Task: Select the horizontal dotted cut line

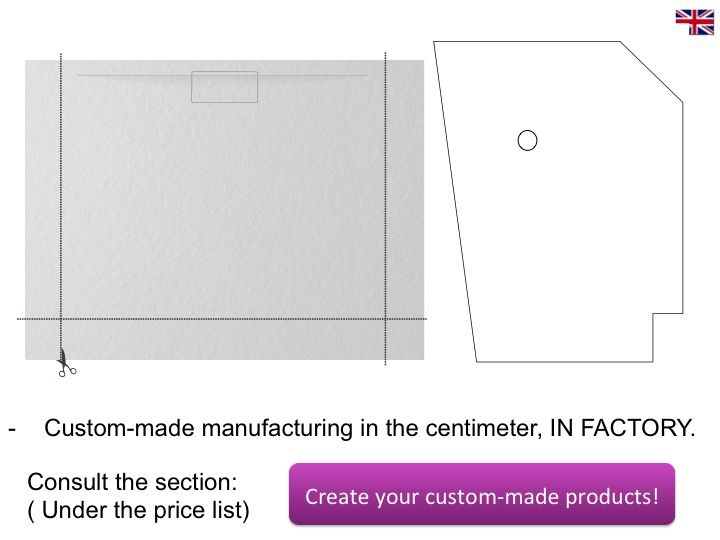Action: coord(222,319)
